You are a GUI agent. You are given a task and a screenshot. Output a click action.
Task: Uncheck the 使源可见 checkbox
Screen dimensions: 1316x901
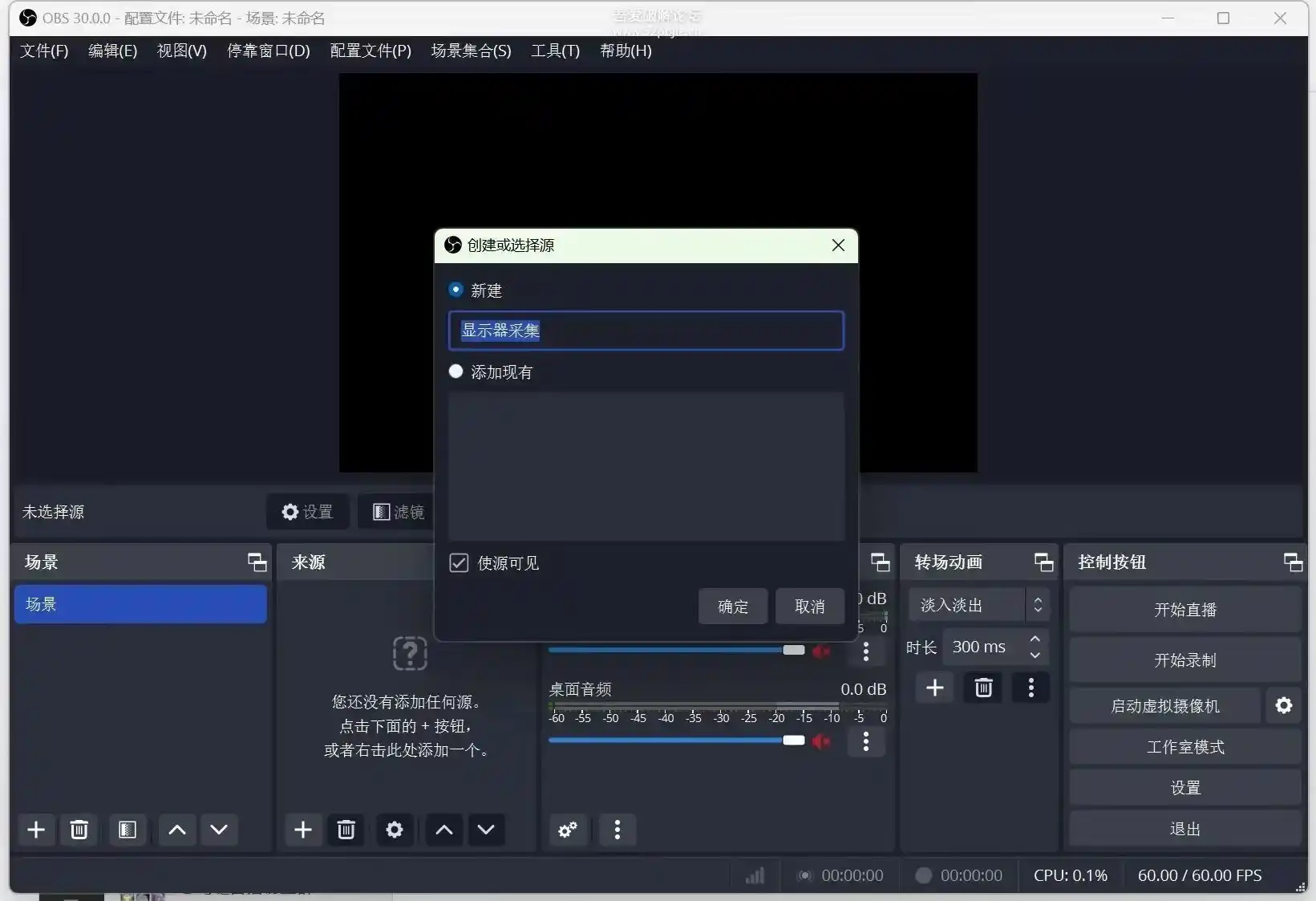click(458, 562)
